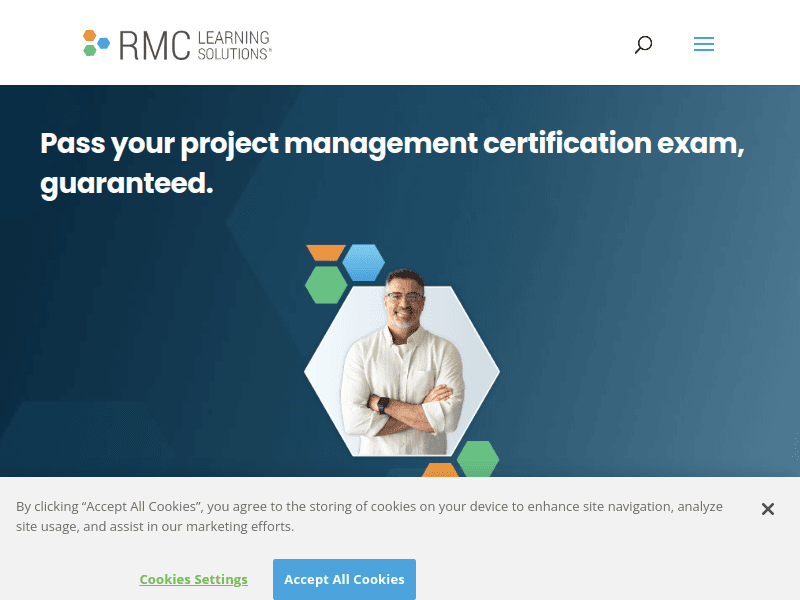Click the cookie policy description text
This screenshot has width=800, height=600.
(368, 516)
